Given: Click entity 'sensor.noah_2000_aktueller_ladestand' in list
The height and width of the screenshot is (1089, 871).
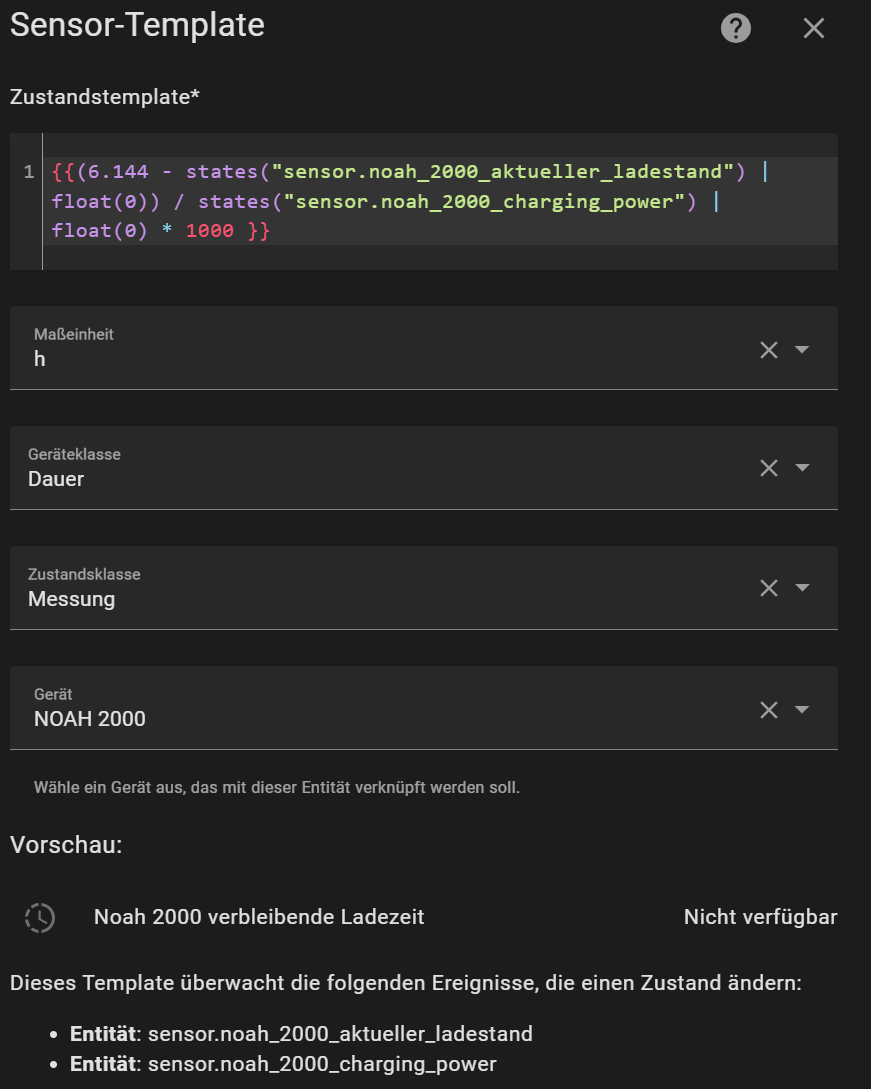Looking at the screenshot, I should 340,1034.
